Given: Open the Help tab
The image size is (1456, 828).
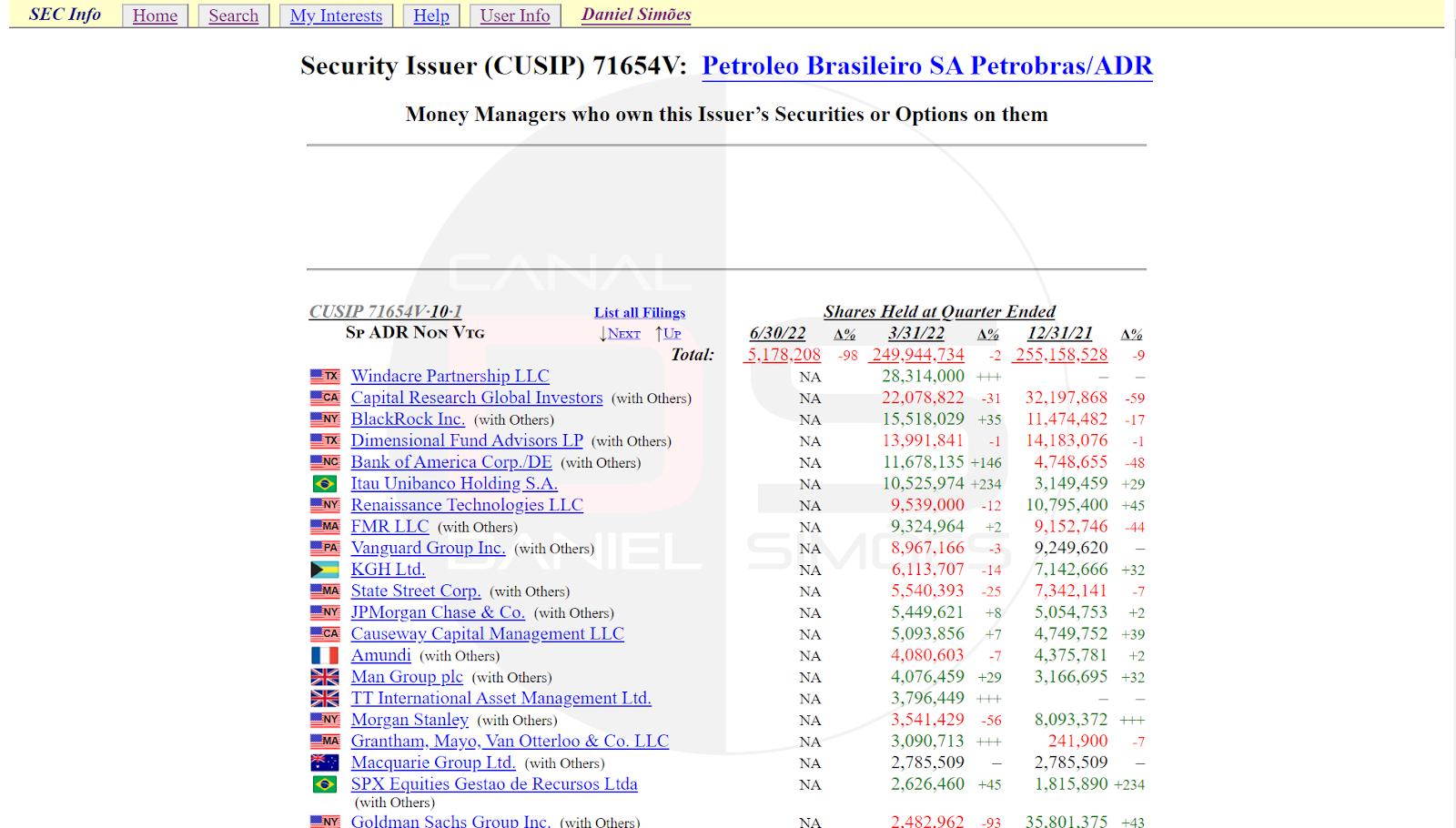Looking at the screenshot, I should pyautogui.click(x=431, y=15).
